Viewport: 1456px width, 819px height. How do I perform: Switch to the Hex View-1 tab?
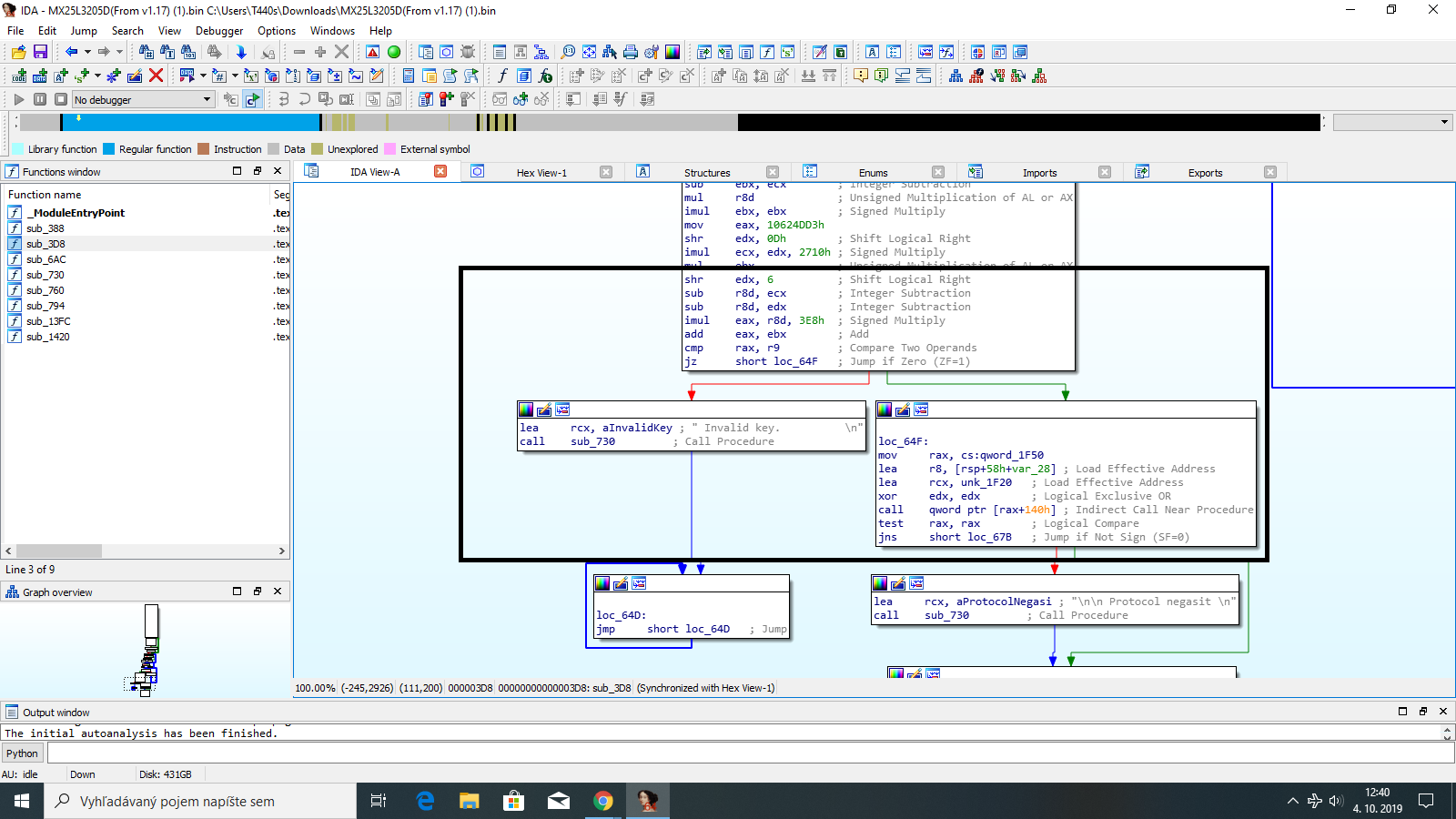541,172
